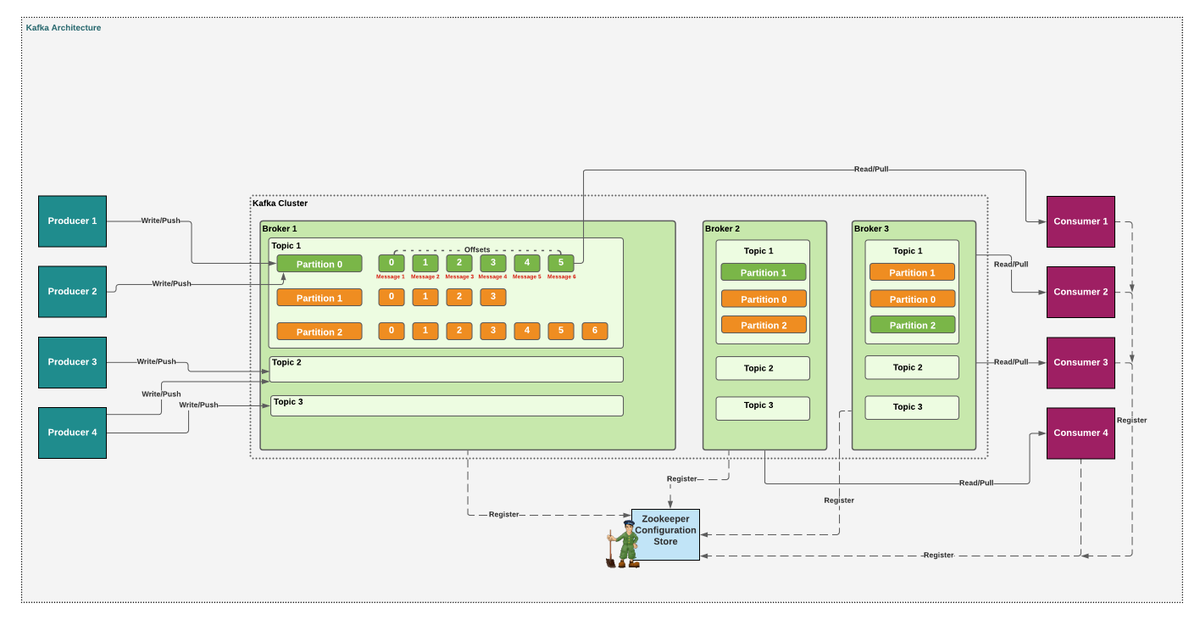Select orange Partition 1 in Broker 3
The image size is (1200, 620).
(912, 272)
